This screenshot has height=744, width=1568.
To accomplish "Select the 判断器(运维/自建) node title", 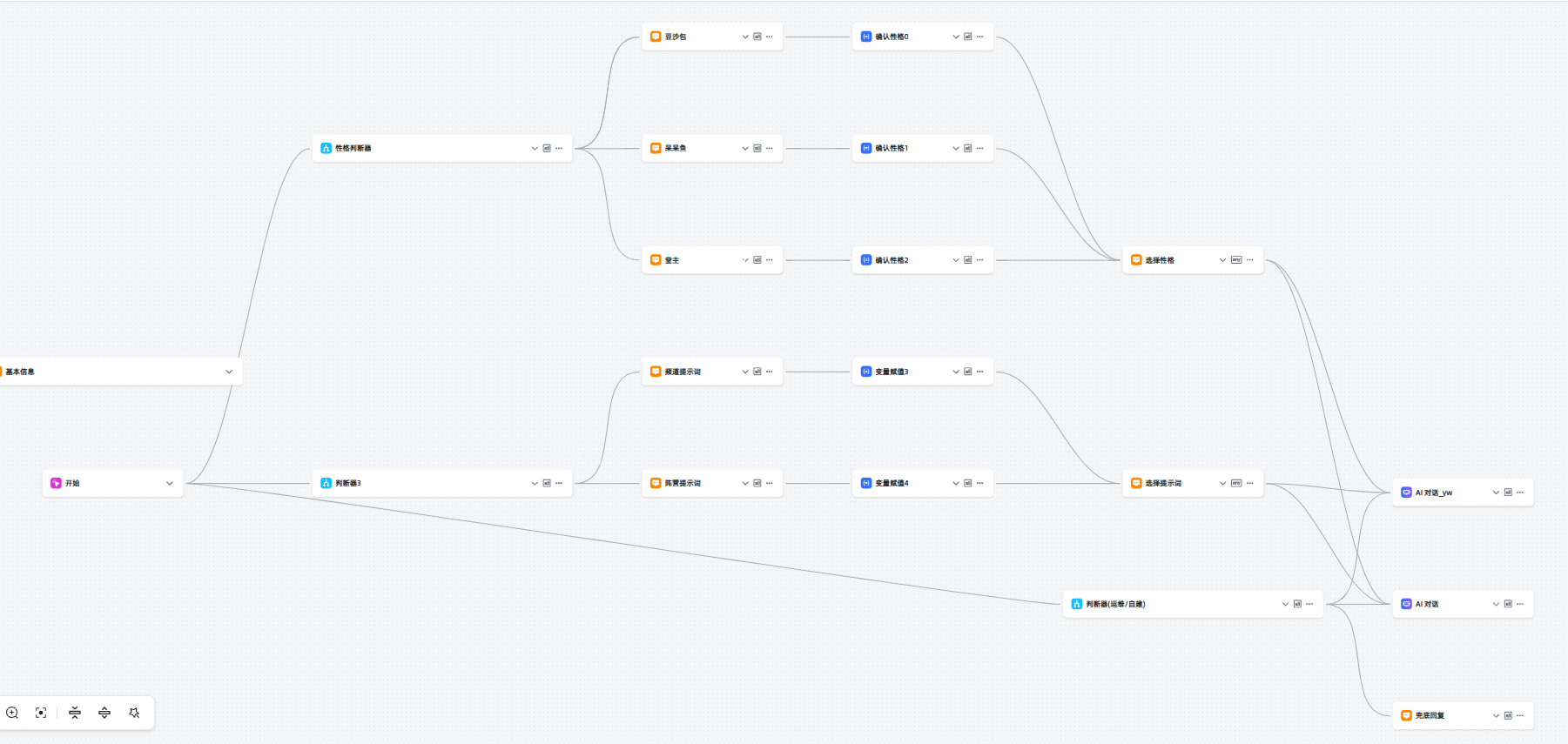I will (x=1115, y=604).
